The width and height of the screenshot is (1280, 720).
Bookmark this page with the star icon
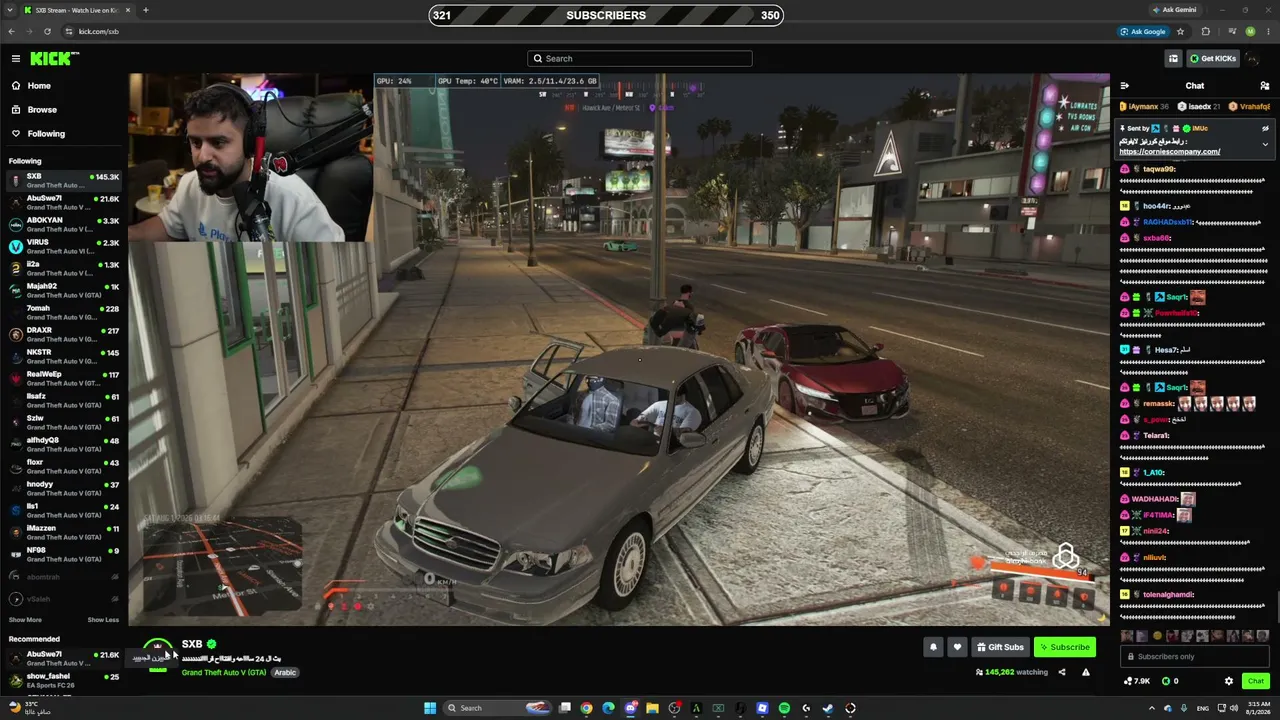[1180, 32]
